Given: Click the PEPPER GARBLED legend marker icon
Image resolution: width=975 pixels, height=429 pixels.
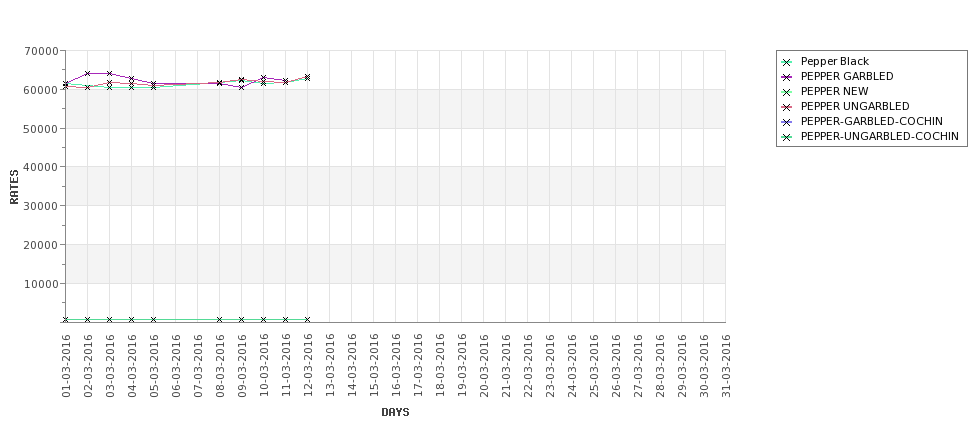Looking at the screenshot, I should 787,77.
